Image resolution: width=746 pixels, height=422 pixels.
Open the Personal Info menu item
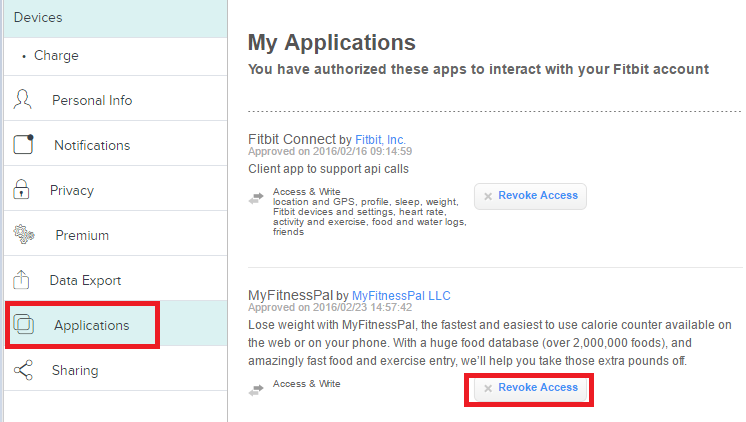tap(92, 100)
